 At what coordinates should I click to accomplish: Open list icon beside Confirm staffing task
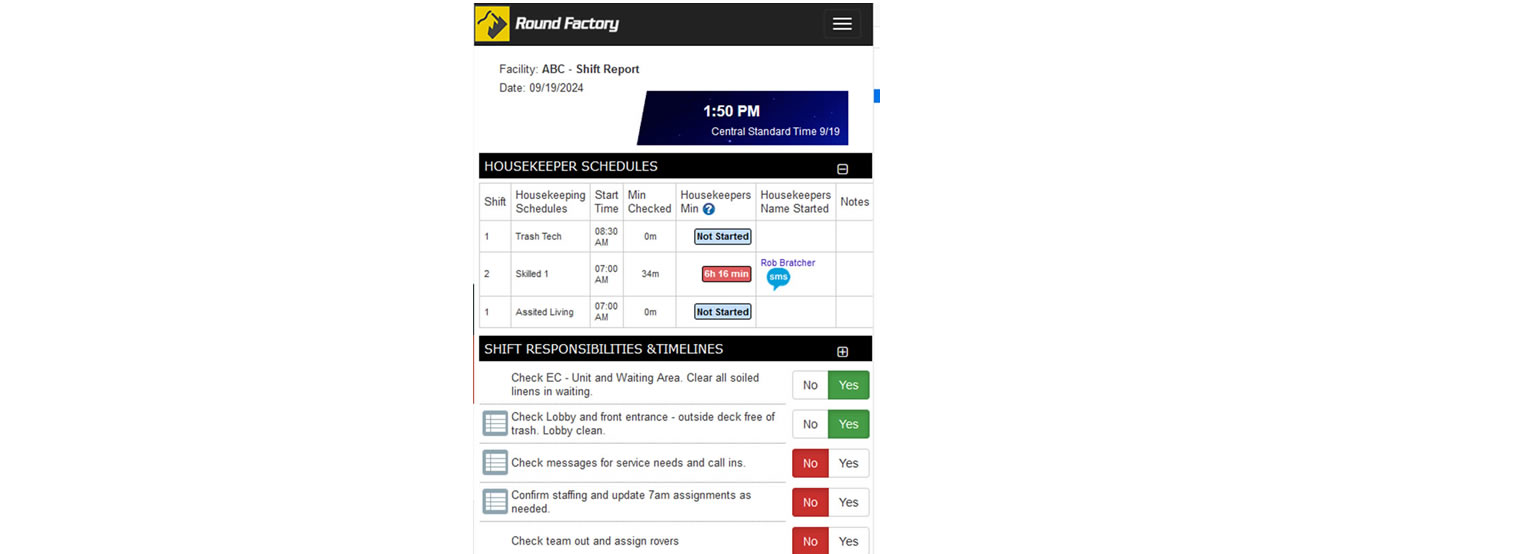495,501
